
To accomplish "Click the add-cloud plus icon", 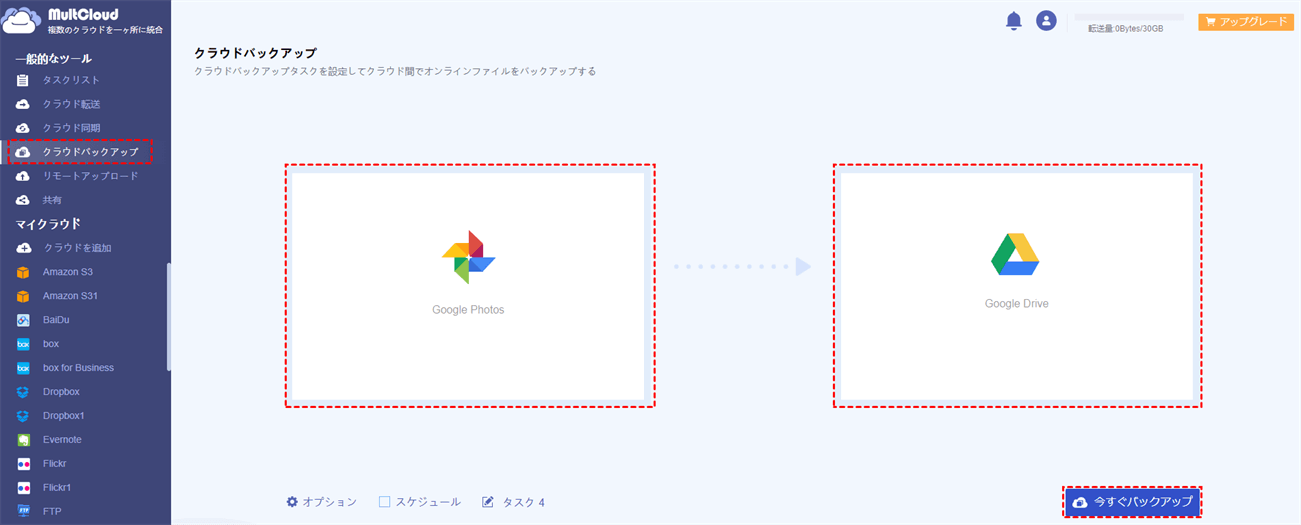I will [23, 248].
